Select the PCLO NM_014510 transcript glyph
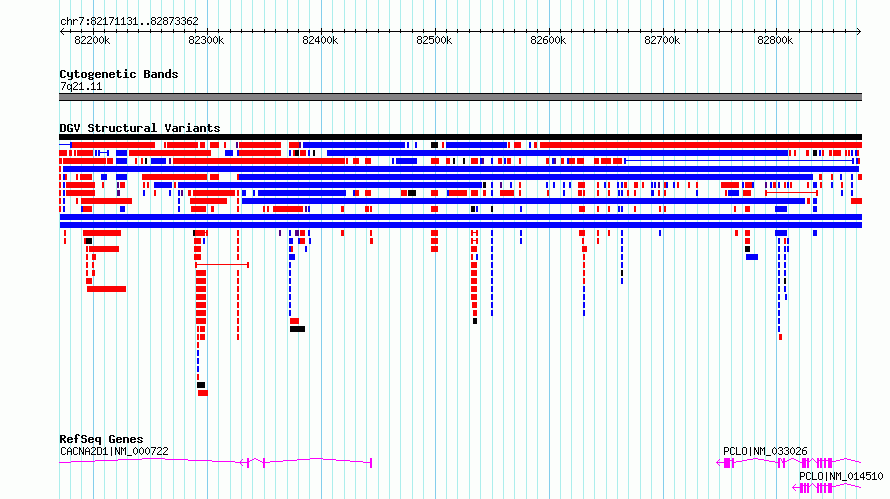Image resolution: width=890 pixels, height=499 pixels. (827, 488)
